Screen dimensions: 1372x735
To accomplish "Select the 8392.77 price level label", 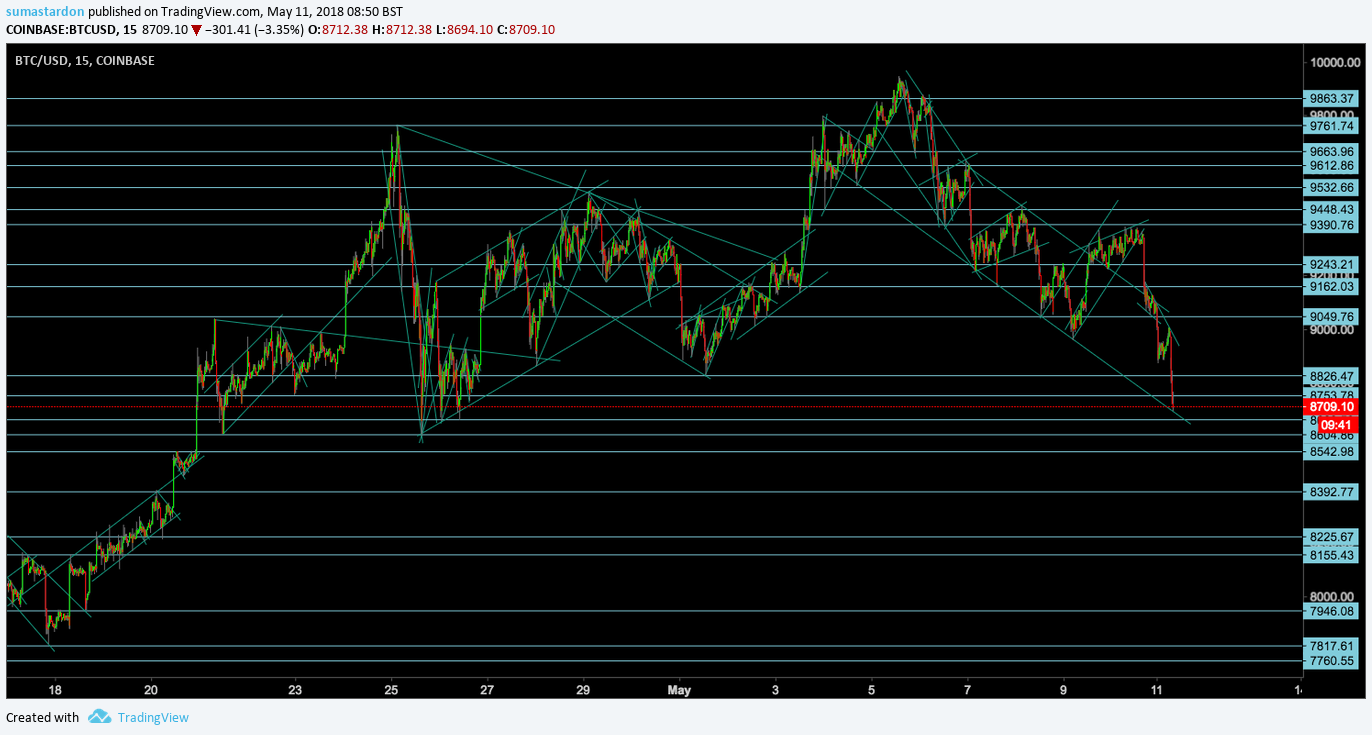I will coord(1332,492).
